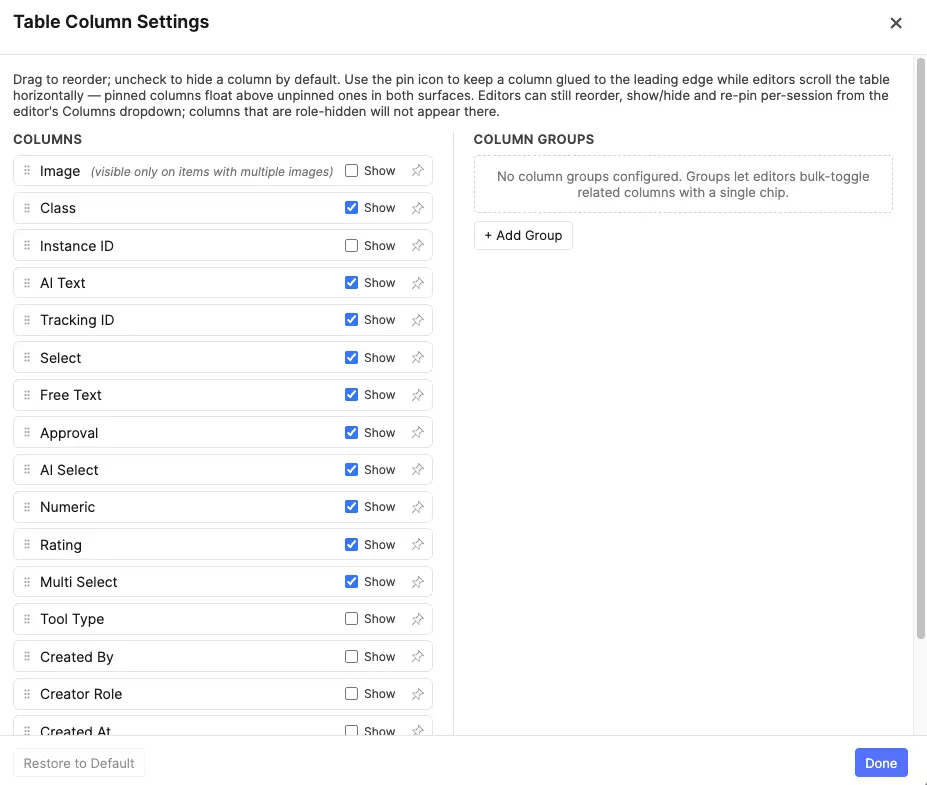Grab the Rating row drag handle
Screen dimensions: 927x785
click(27, 544)
